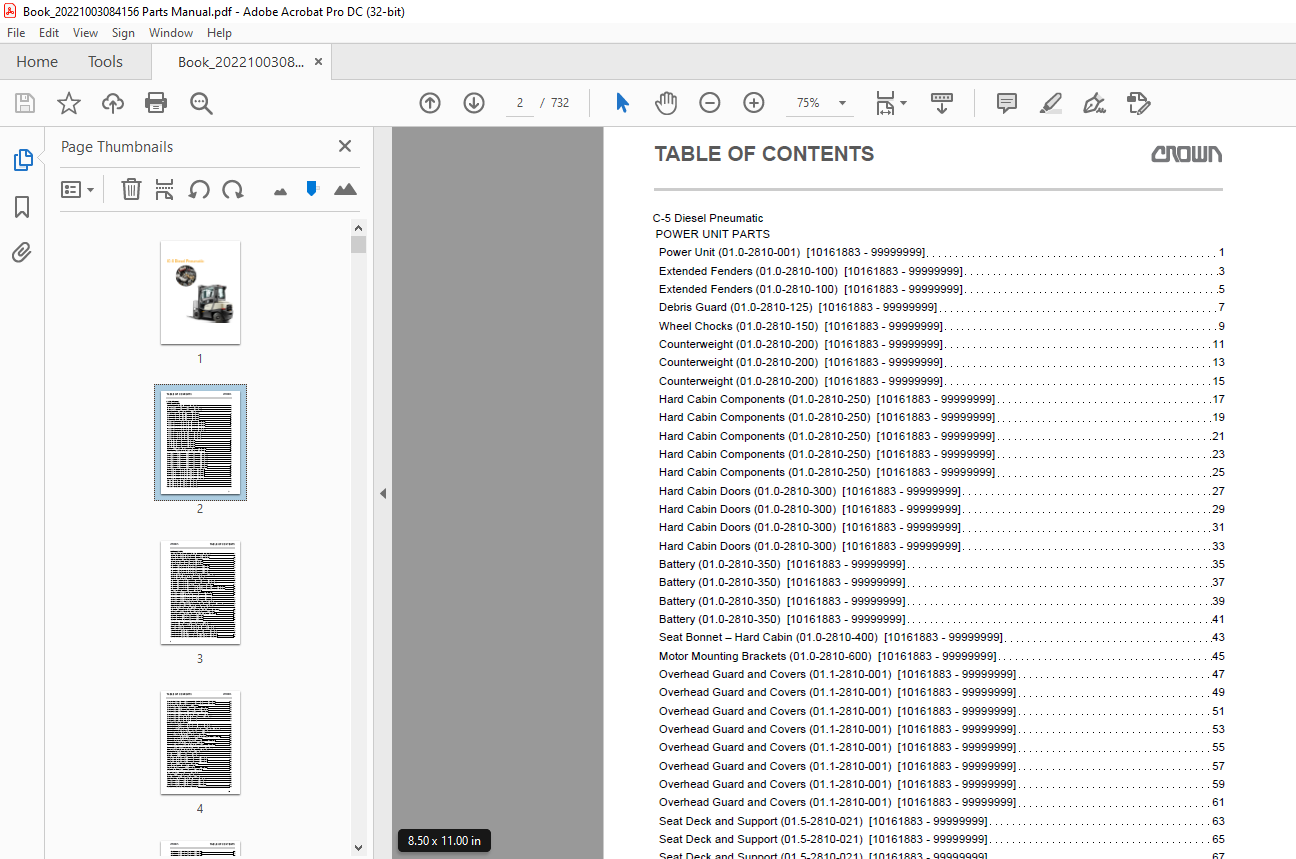Print the document
1296x859 pixels.
coord(156,103)
